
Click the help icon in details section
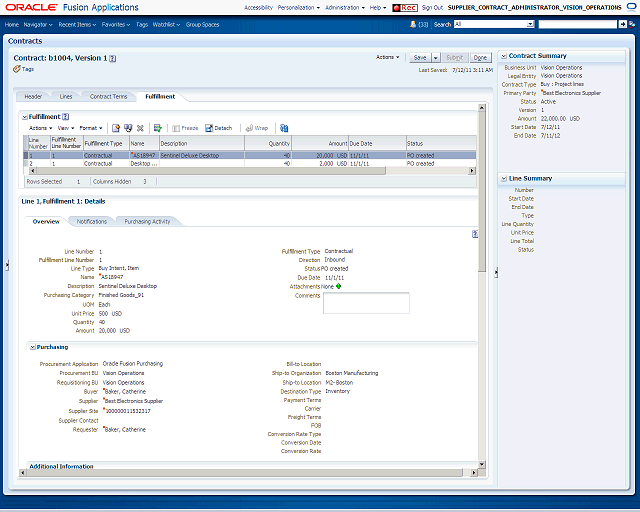(x=475, y=234)
